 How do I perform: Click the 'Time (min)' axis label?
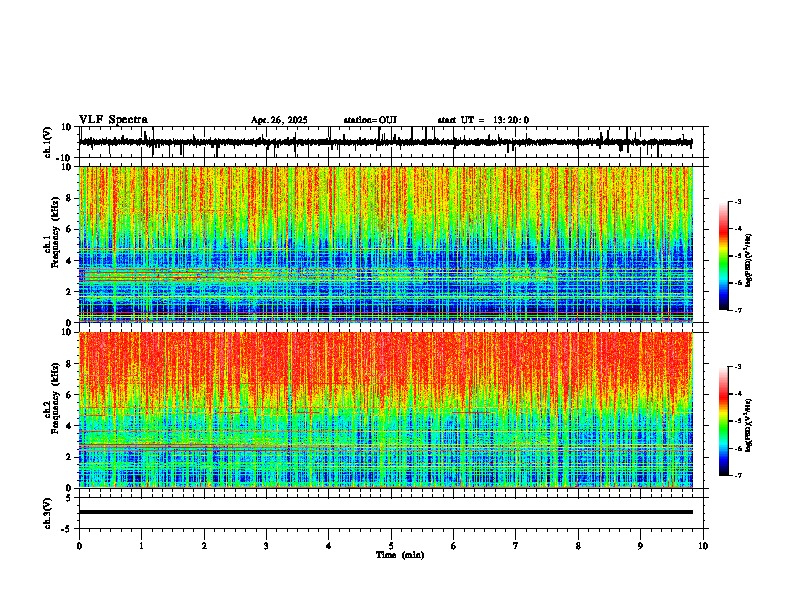coord(400,555)
